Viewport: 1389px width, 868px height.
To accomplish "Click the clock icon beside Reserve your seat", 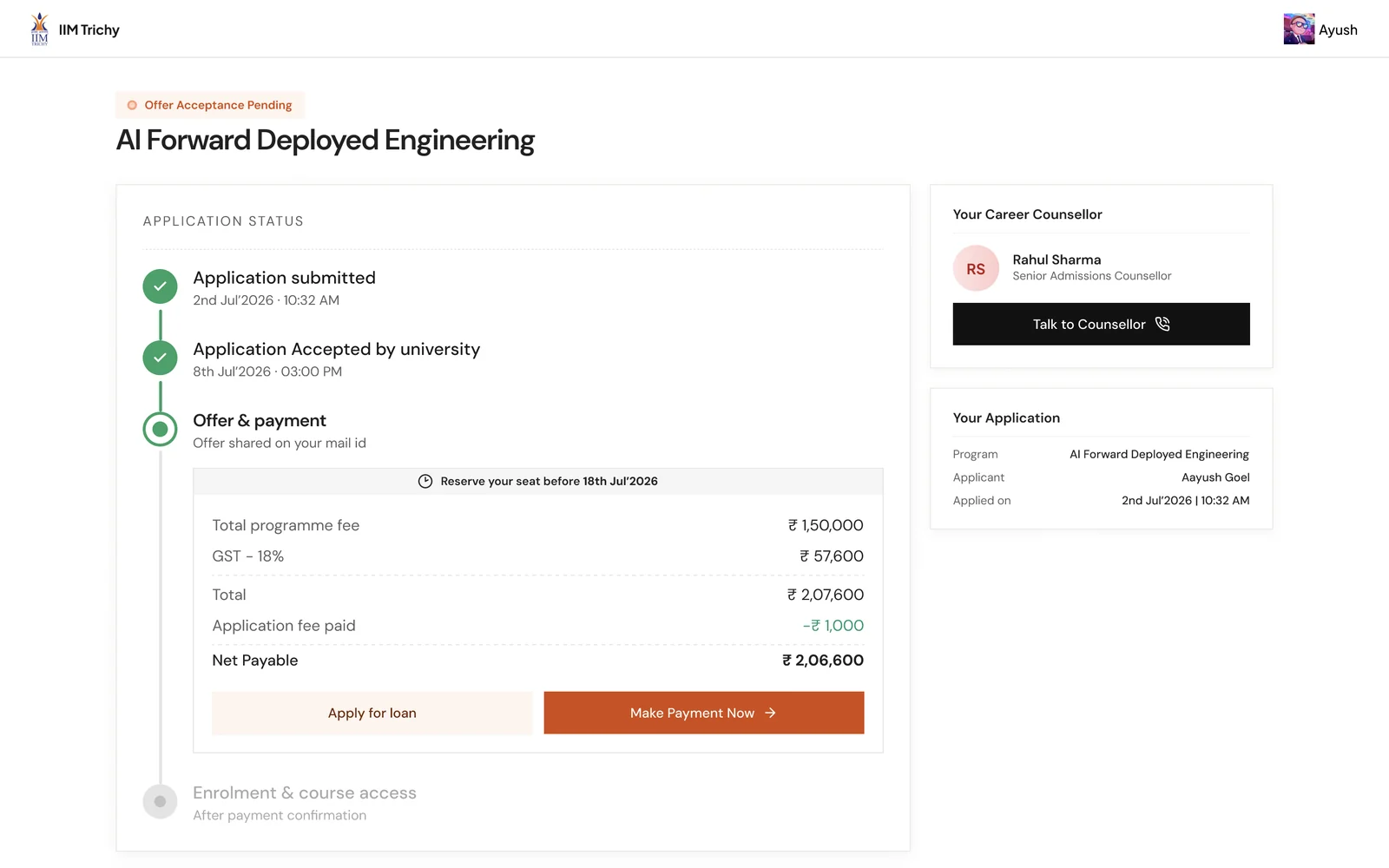I will [425, 482].
